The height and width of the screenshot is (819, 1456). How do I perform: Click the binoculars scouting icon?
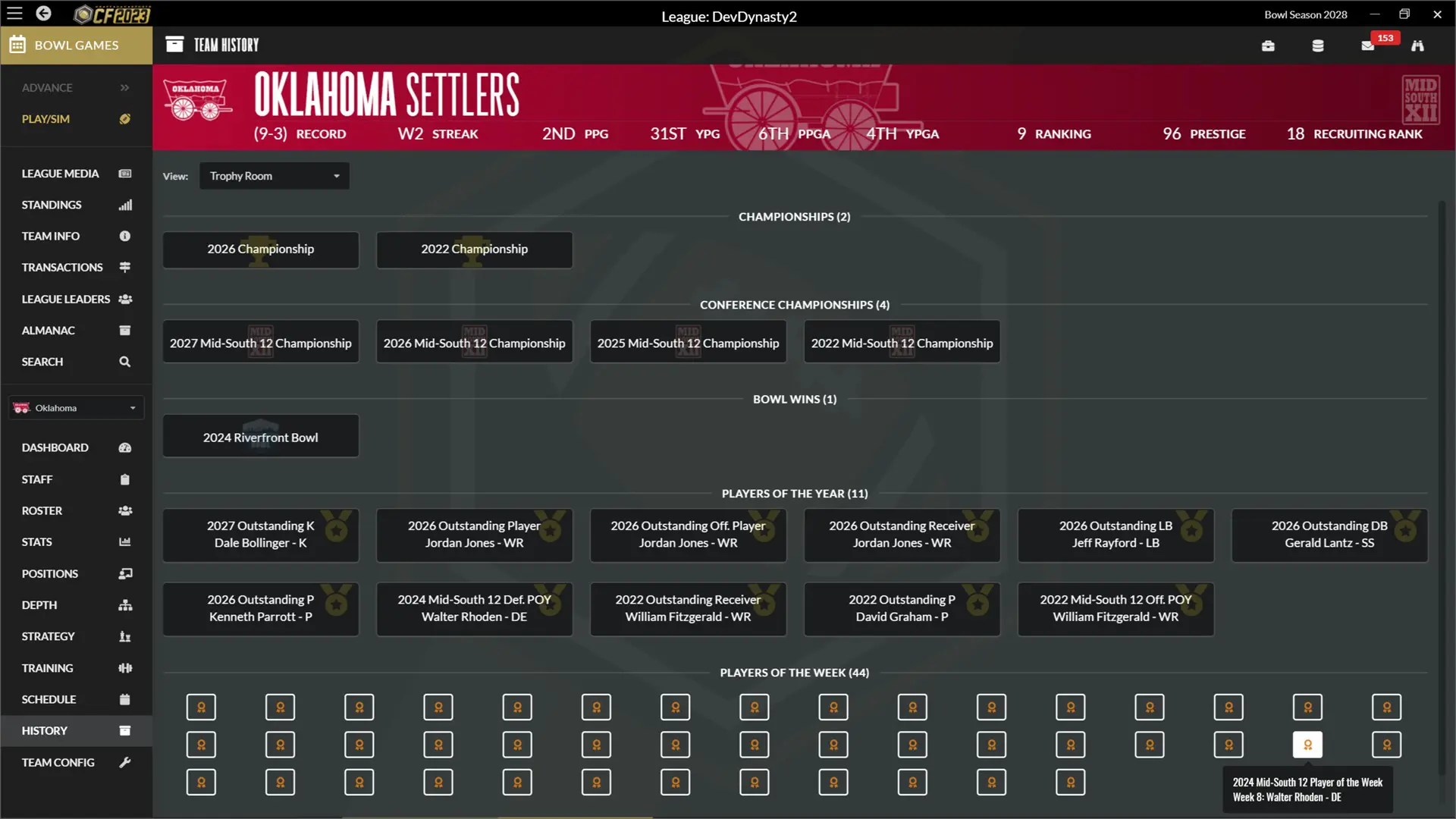[1417, 45]
